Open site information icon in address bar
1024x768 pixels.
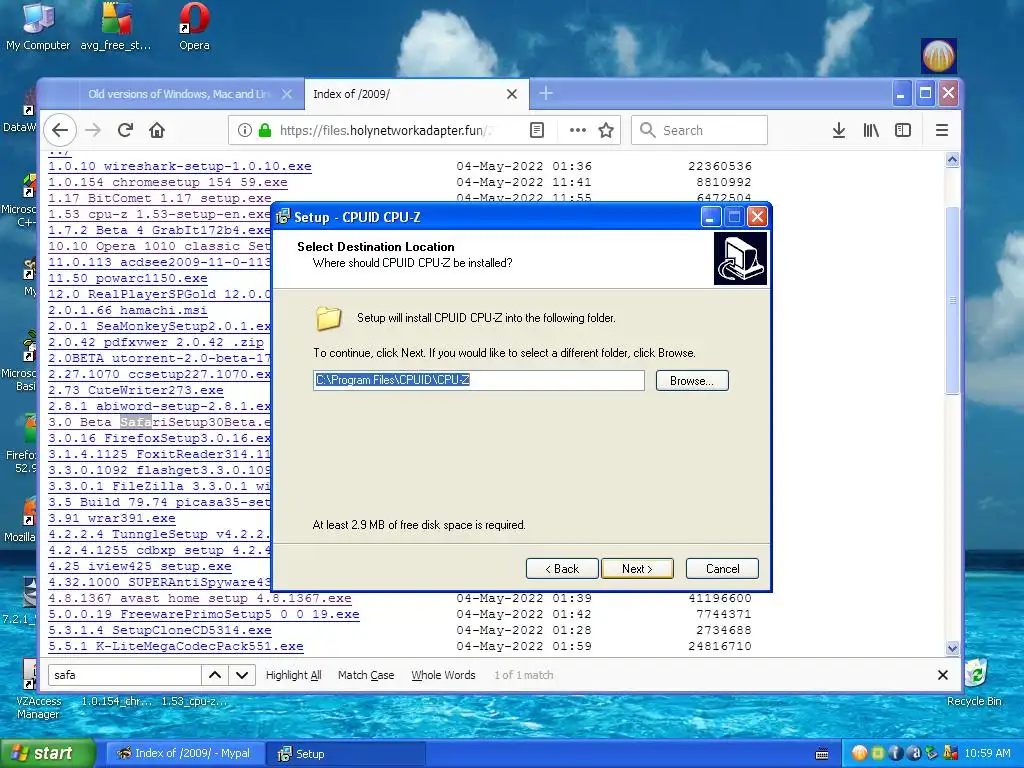point(244,130)
